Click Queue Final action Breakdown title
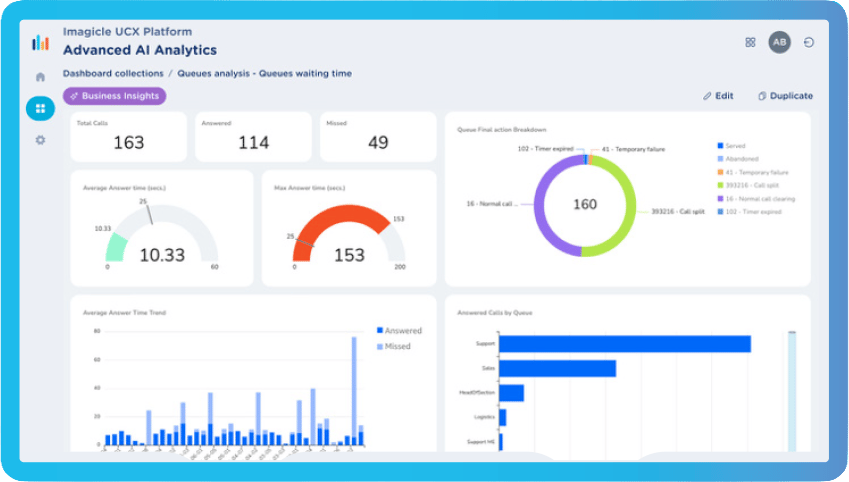This screenshot has width=849, height=482. tap(501, 129)
